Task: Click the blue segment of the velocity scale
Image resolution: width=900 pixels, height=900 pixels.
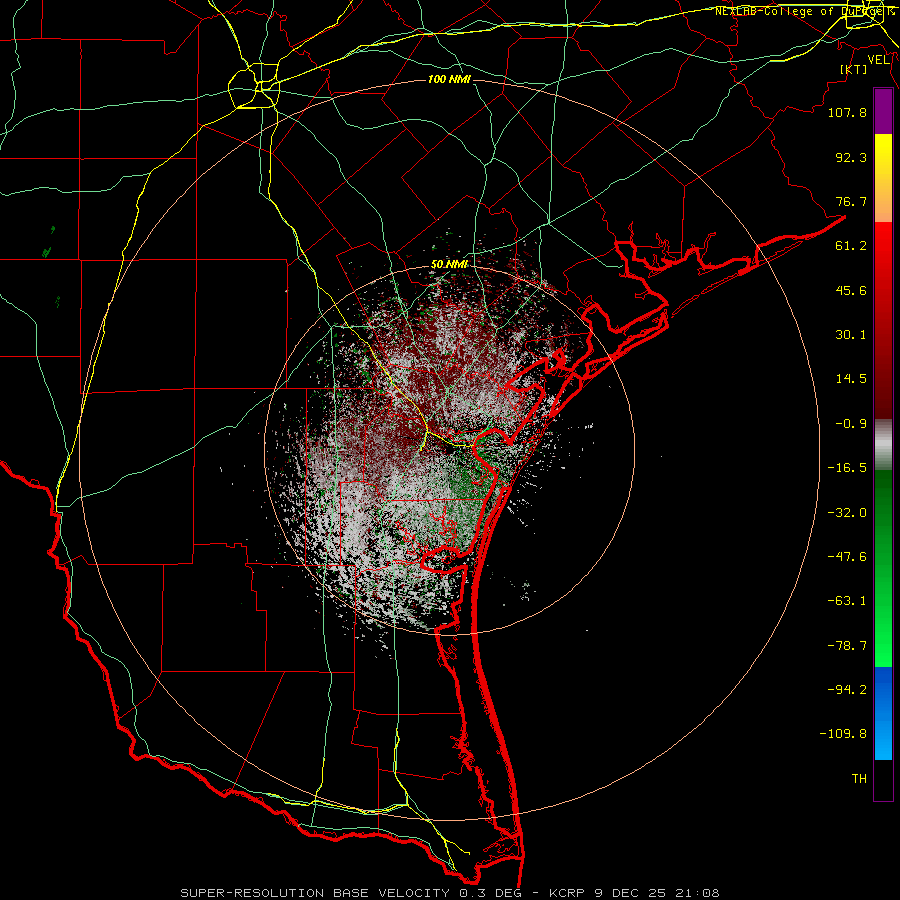Action: click(x=883, y=713)
